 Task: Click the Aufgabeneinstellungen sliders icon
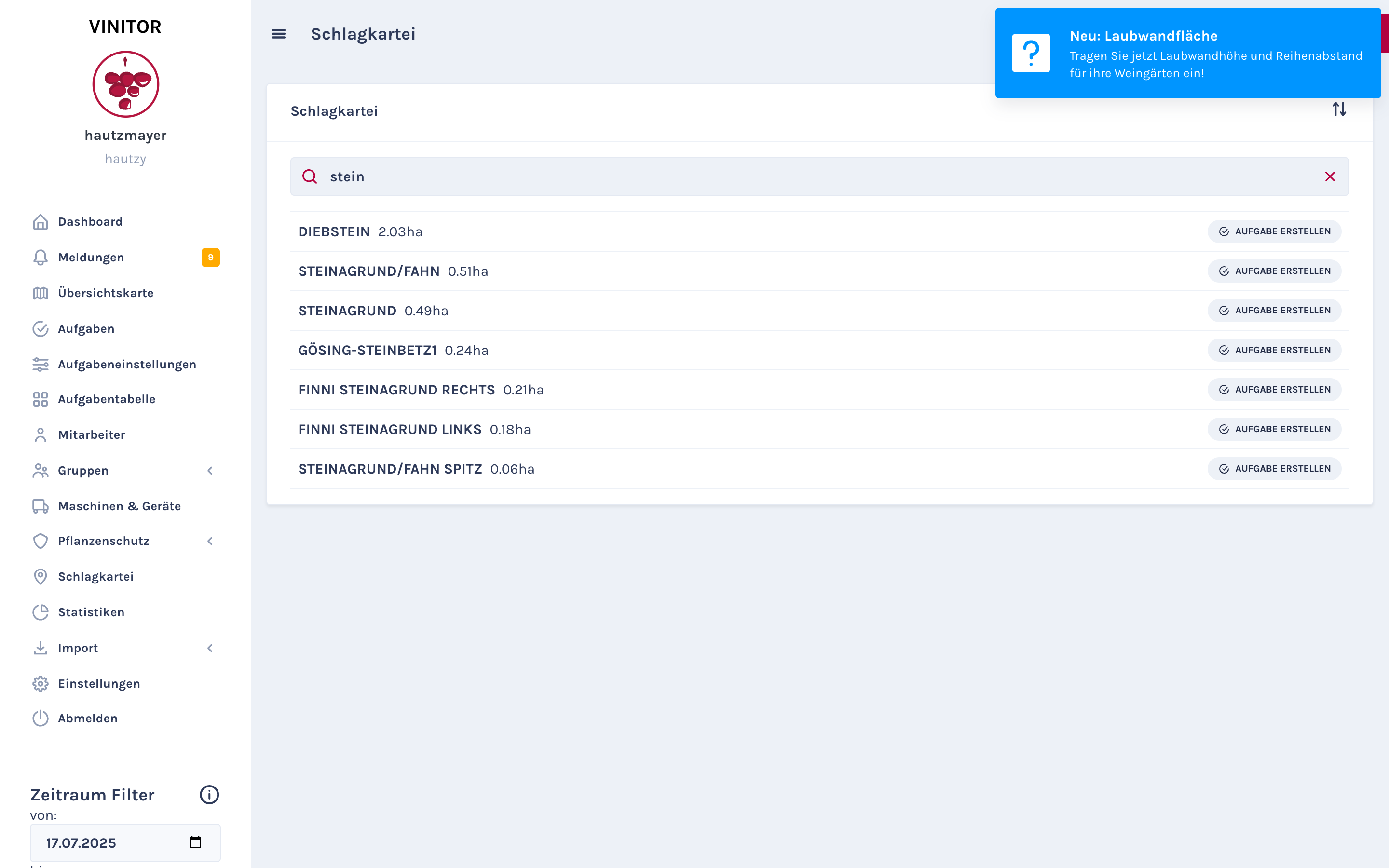[x=40, y=364]
